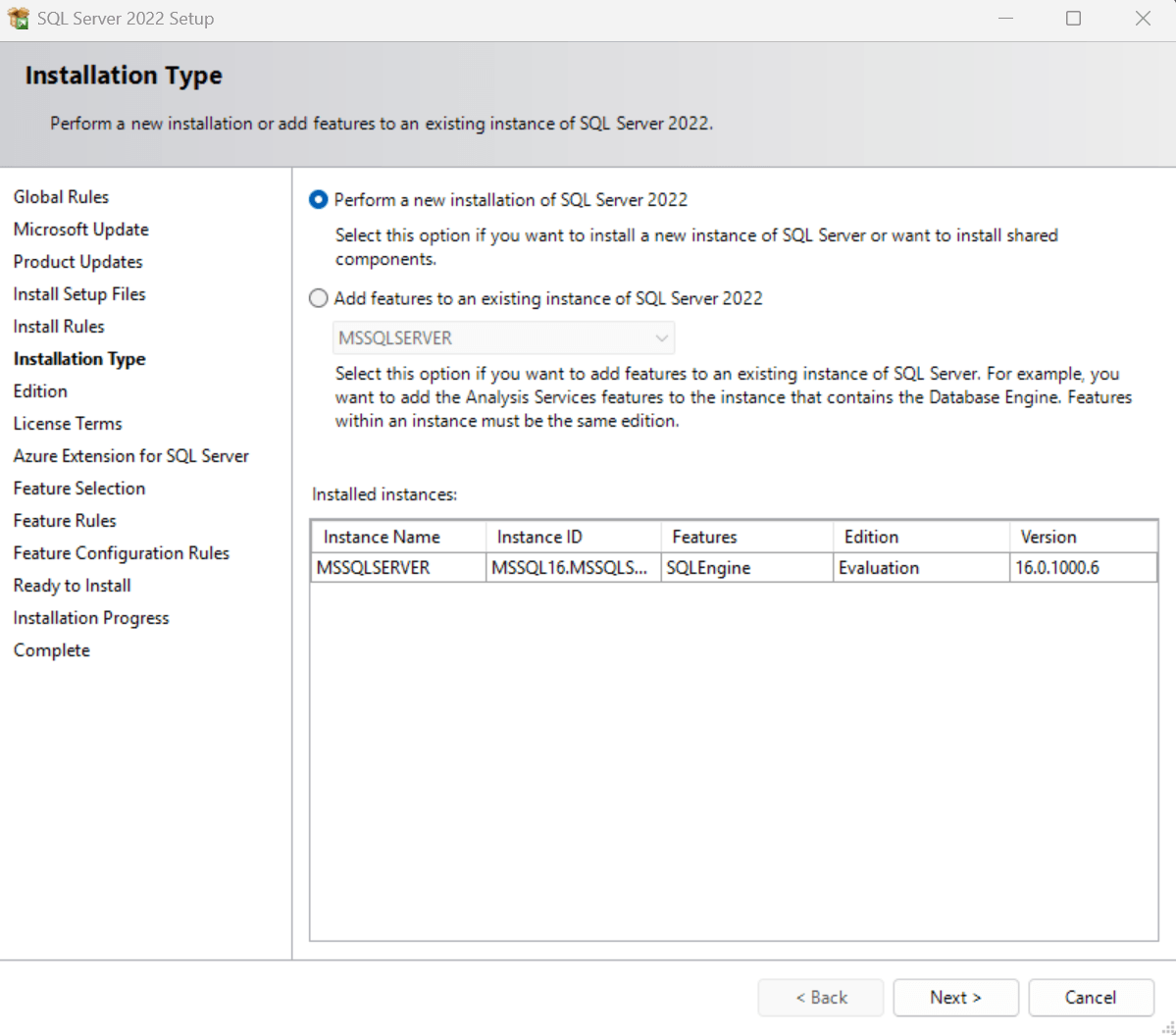The width and height of the screenshot is (1176, 1035).
Task: Click Global Rules in the sidebar
Action: coord(61,197)
